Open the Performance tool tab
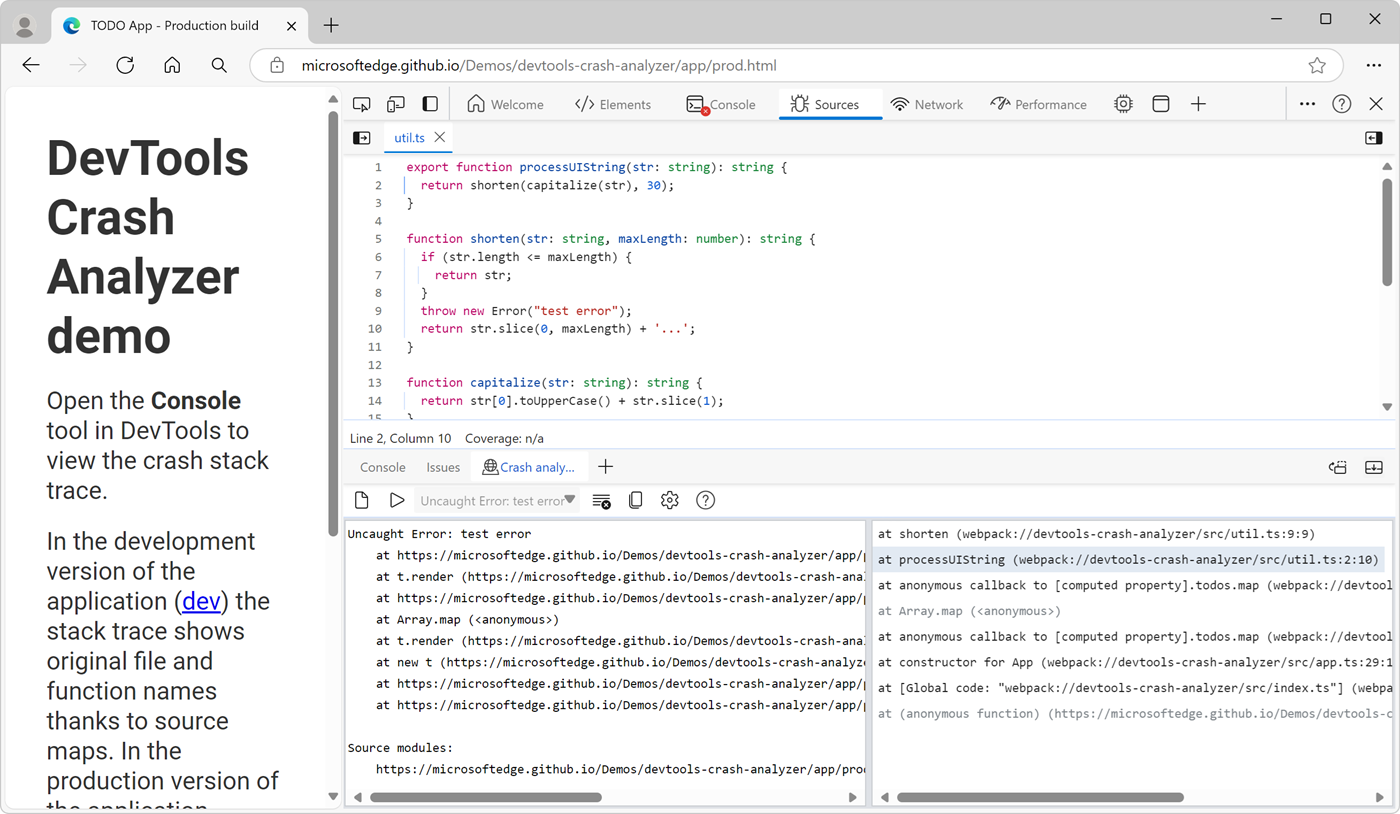This screenshot has height=814, width=1400. point(1038,104)
